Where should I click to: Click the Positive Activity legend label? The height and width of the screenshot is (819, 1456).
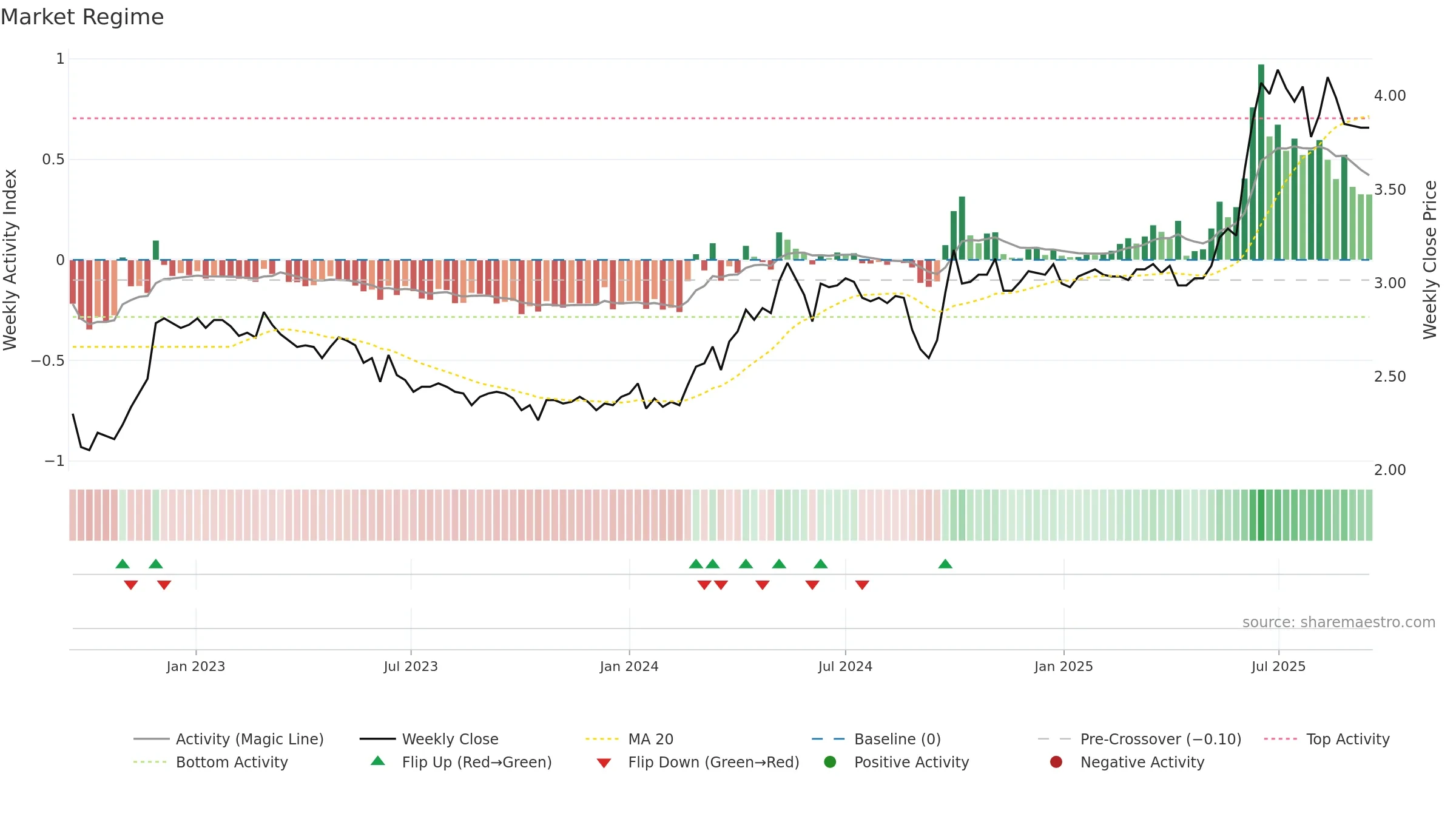911,762
